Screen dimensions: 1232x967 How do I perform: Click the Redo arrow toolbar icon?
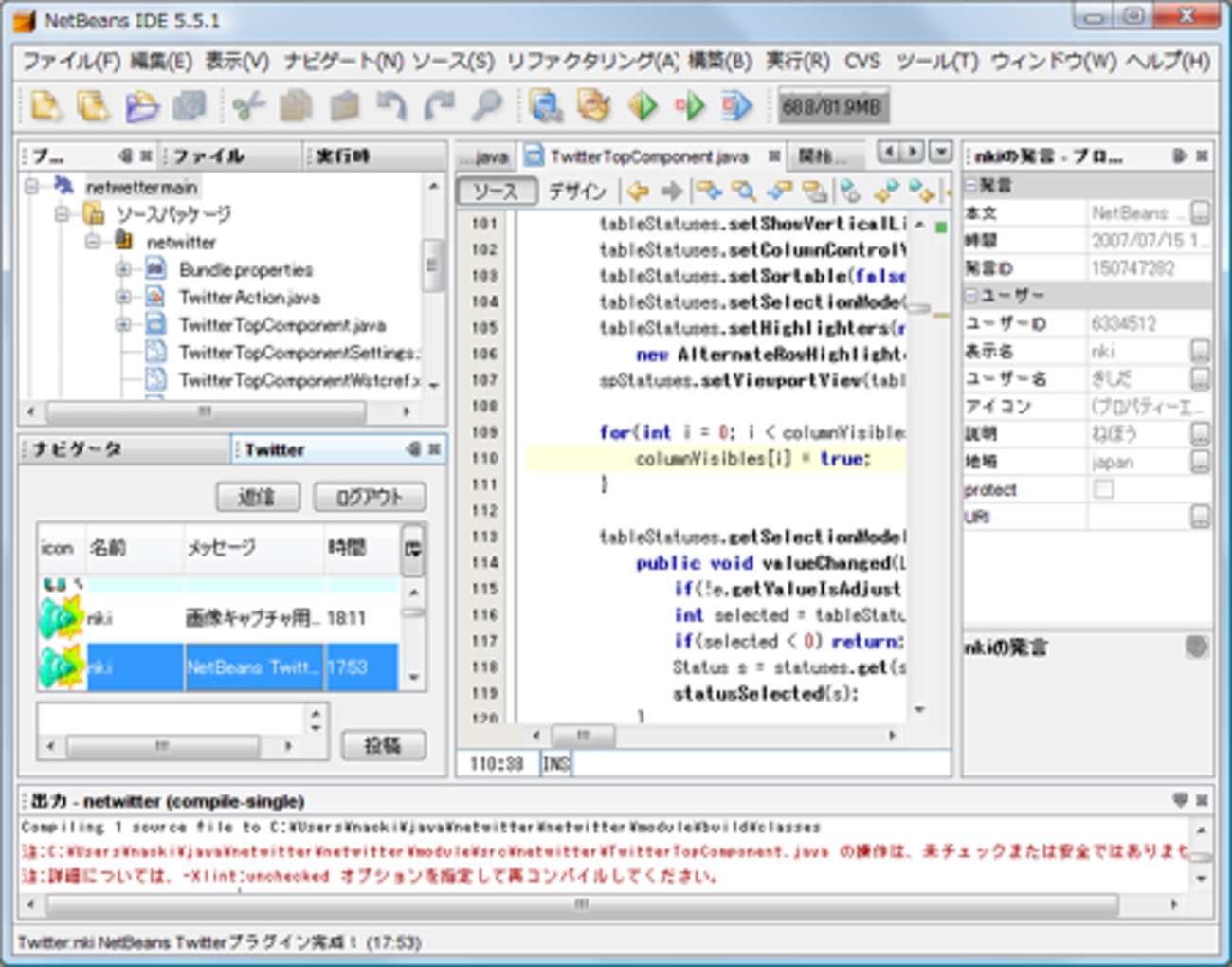(439, 106)
